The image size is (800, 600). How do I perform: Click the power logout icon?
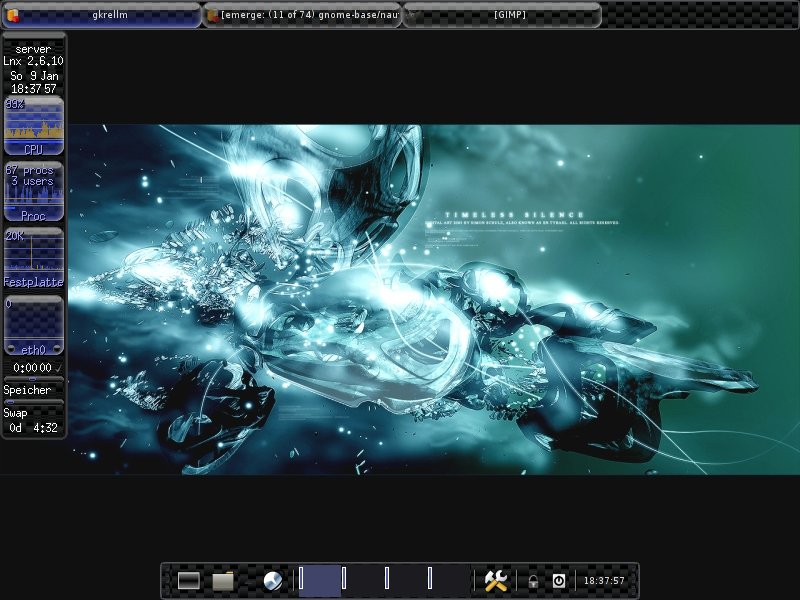tap(559, 581)
